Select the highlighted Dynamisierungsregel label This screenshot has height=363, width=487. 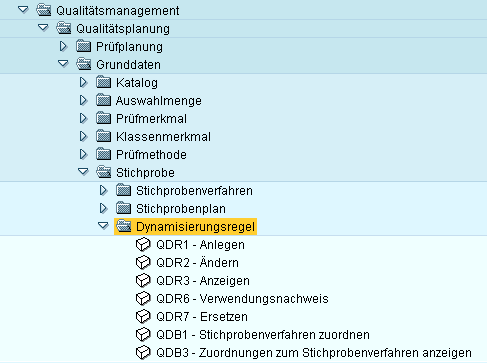195,227
